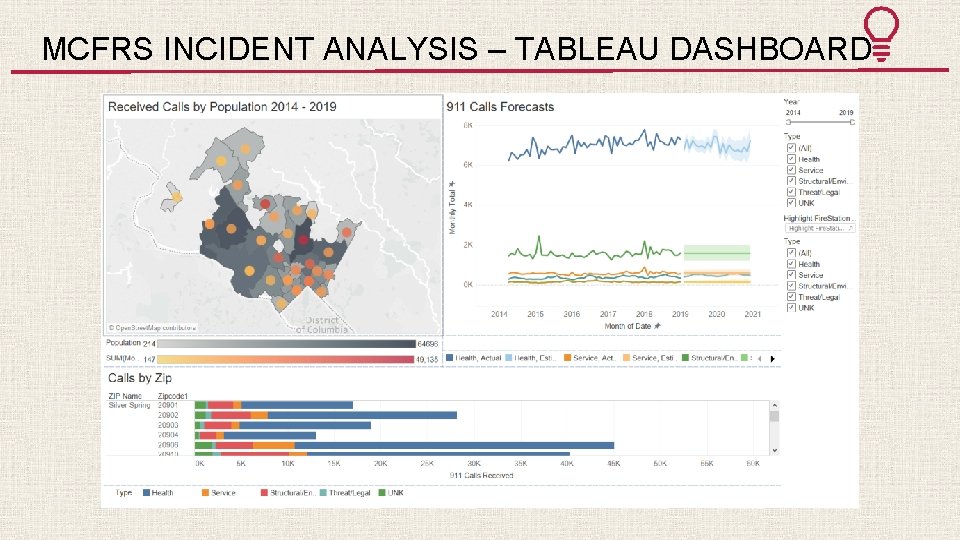
Task: Click the 2014 start handle of Year slider
Action: pos(789,122)
